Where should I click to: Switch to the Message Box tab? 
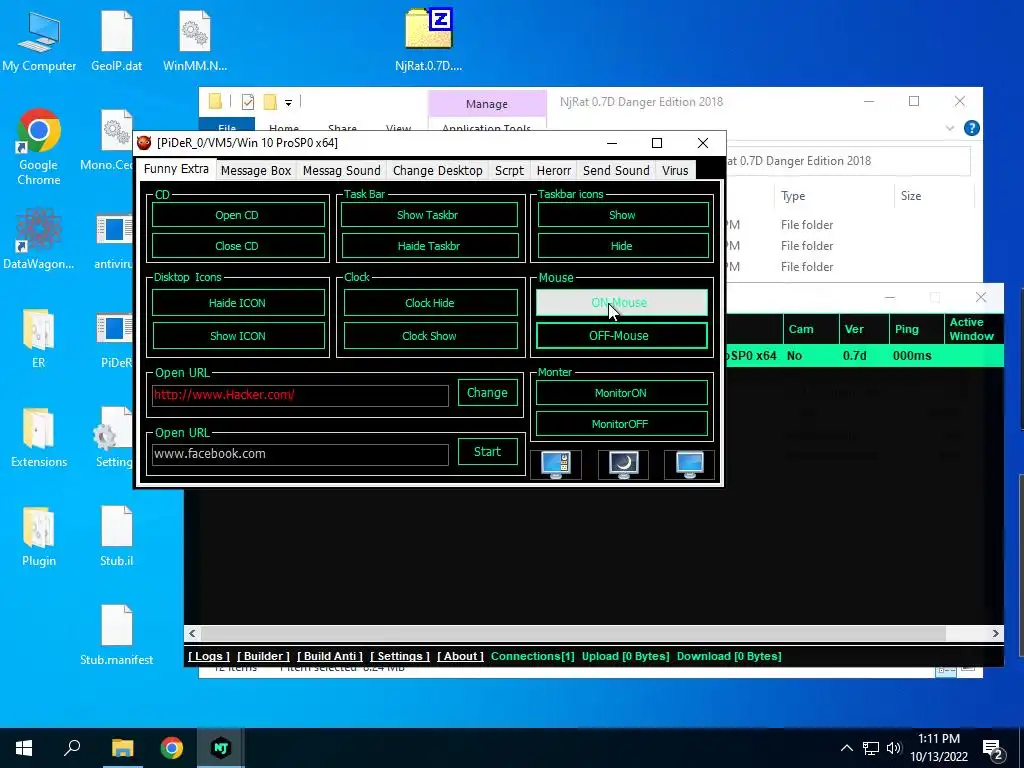256,170
